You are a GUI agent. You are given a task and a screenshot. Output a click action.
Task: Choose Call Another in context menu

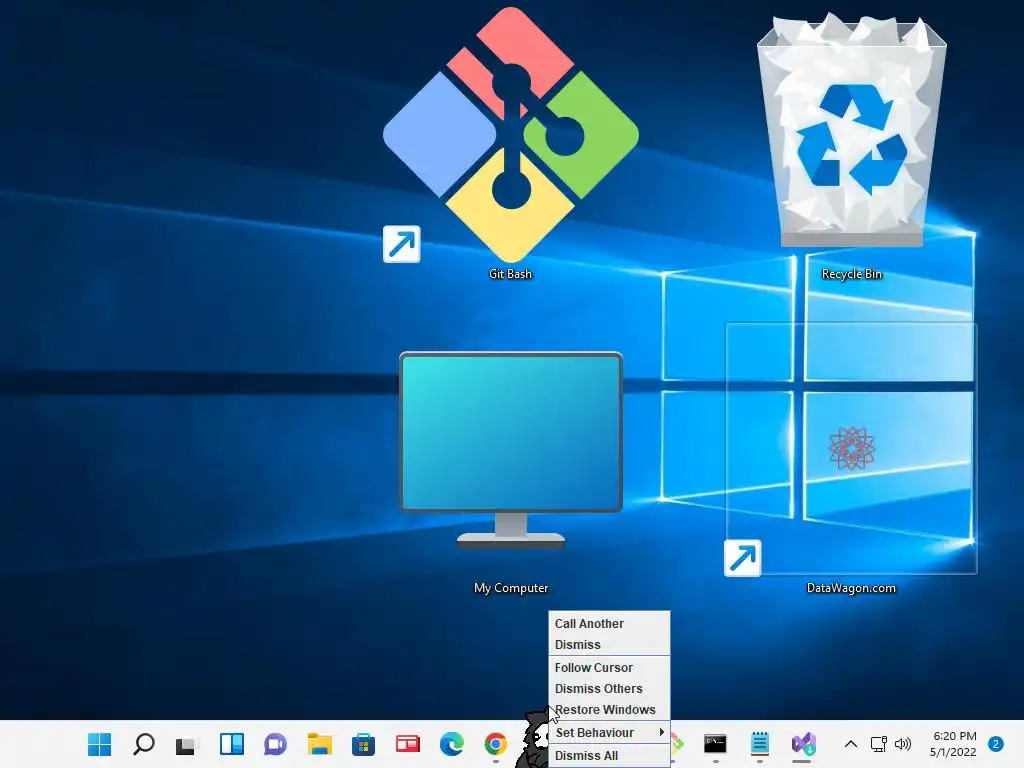609,624
